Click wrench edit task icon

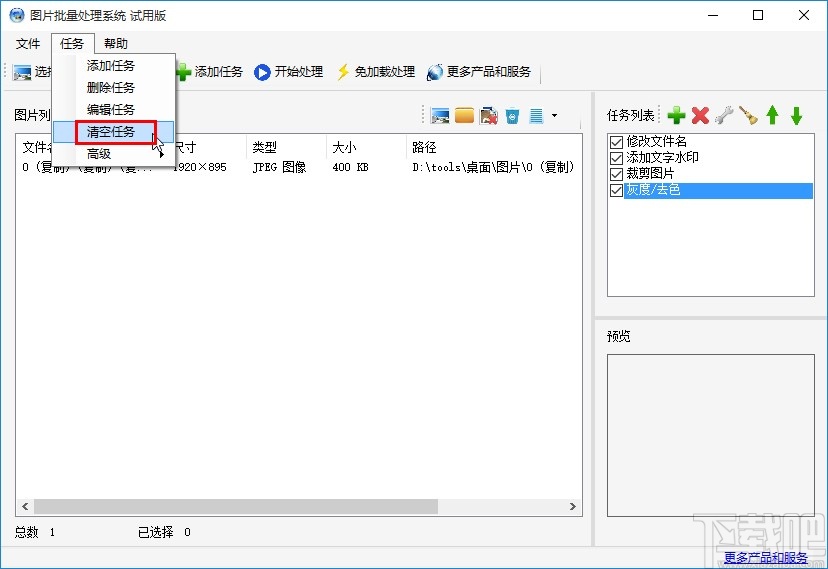click(724, 115)
